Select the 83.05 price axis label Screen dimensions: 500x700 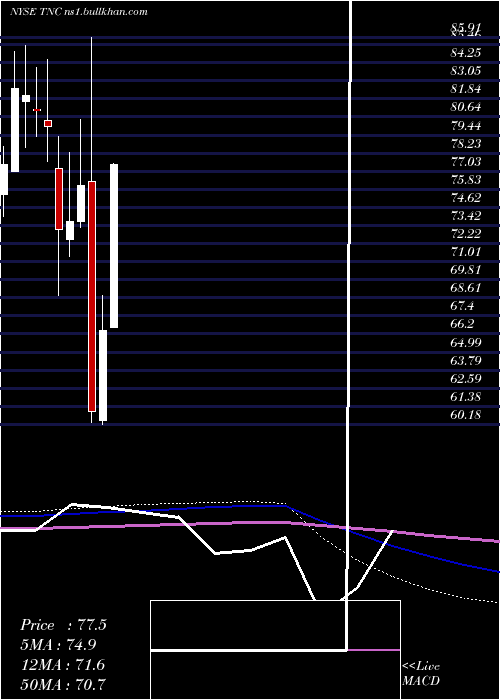[x=466, y=71]
